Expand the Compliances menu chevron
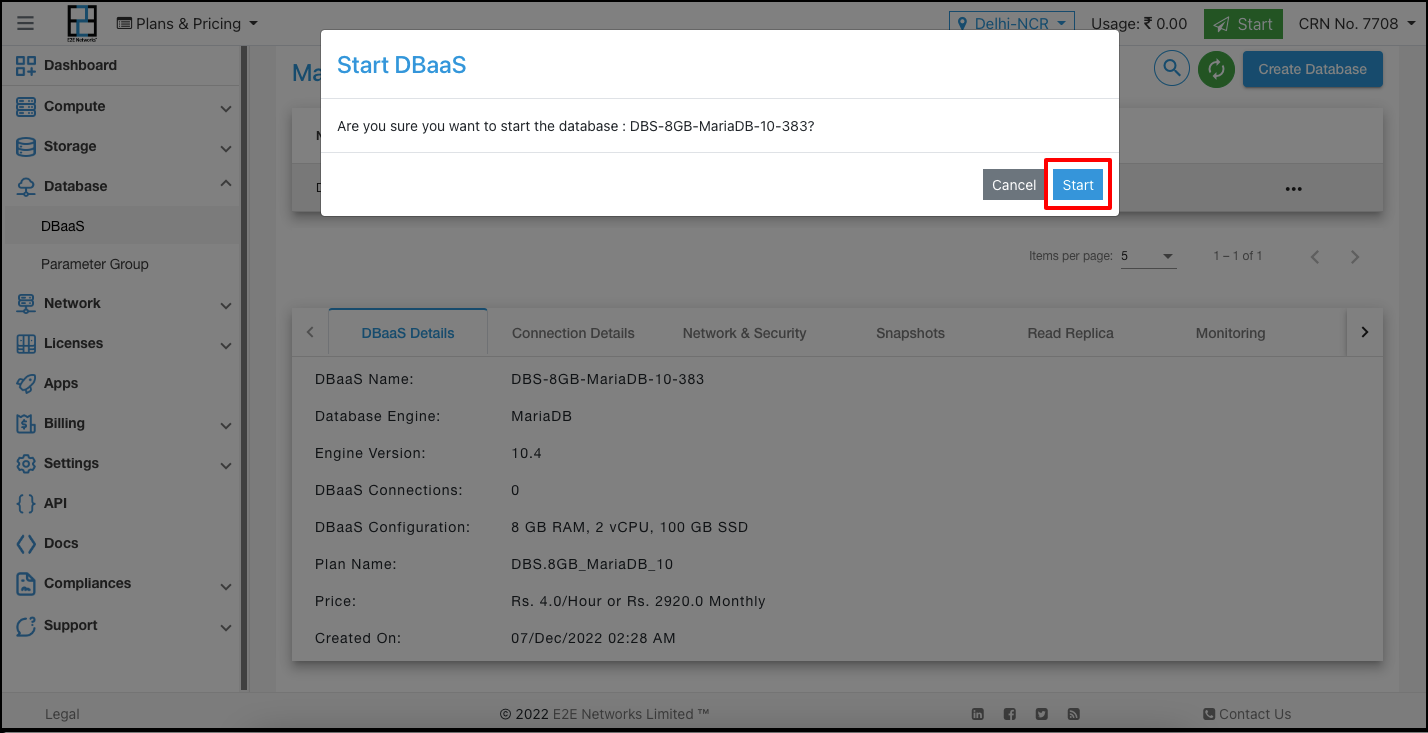 pyautogui.click(x=226, y=585)
